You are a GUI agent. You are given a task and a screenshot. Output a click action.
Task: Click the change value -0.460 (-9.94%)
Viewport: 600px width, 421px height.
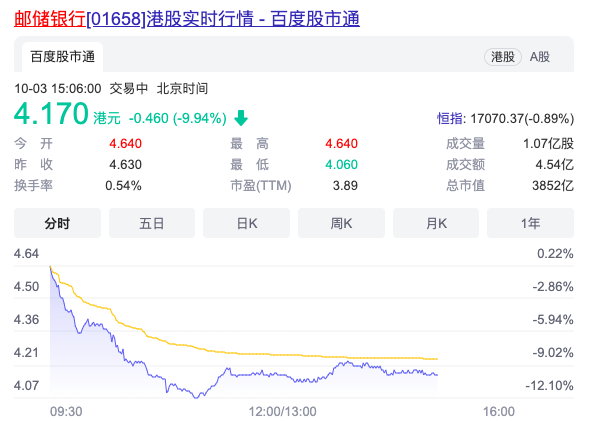click(178, 118)
